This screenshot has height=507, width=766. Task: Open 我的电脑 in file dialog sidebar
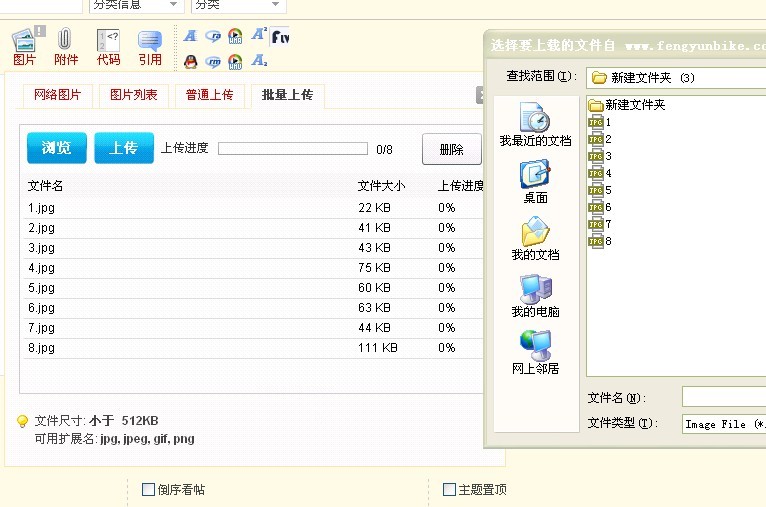[535, 296]
